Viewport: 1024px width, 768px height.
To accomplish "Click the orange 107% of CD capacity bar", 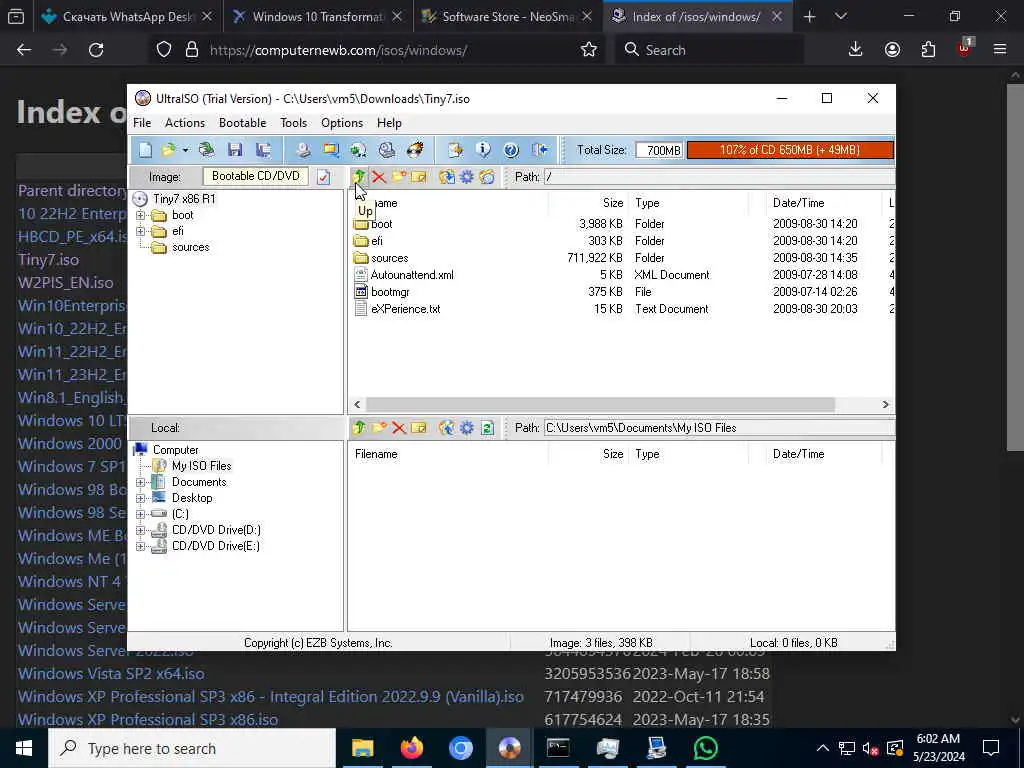I will coord(790,150).
